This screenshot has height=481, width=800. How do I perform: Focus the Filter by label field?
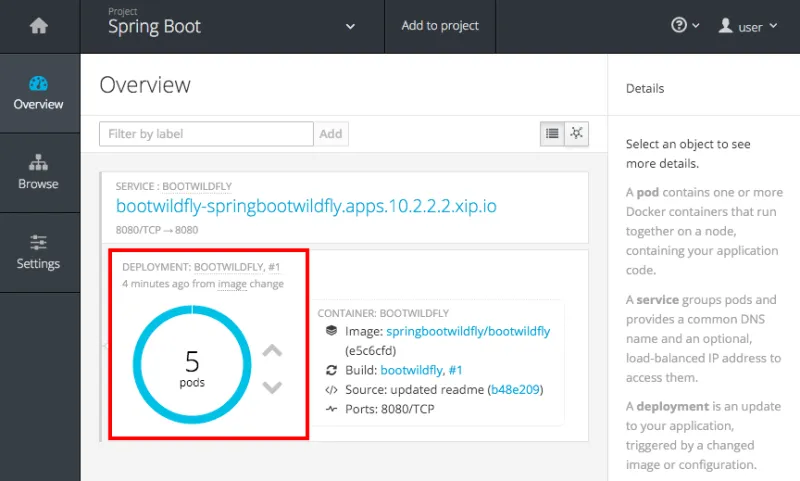(207, 134)
